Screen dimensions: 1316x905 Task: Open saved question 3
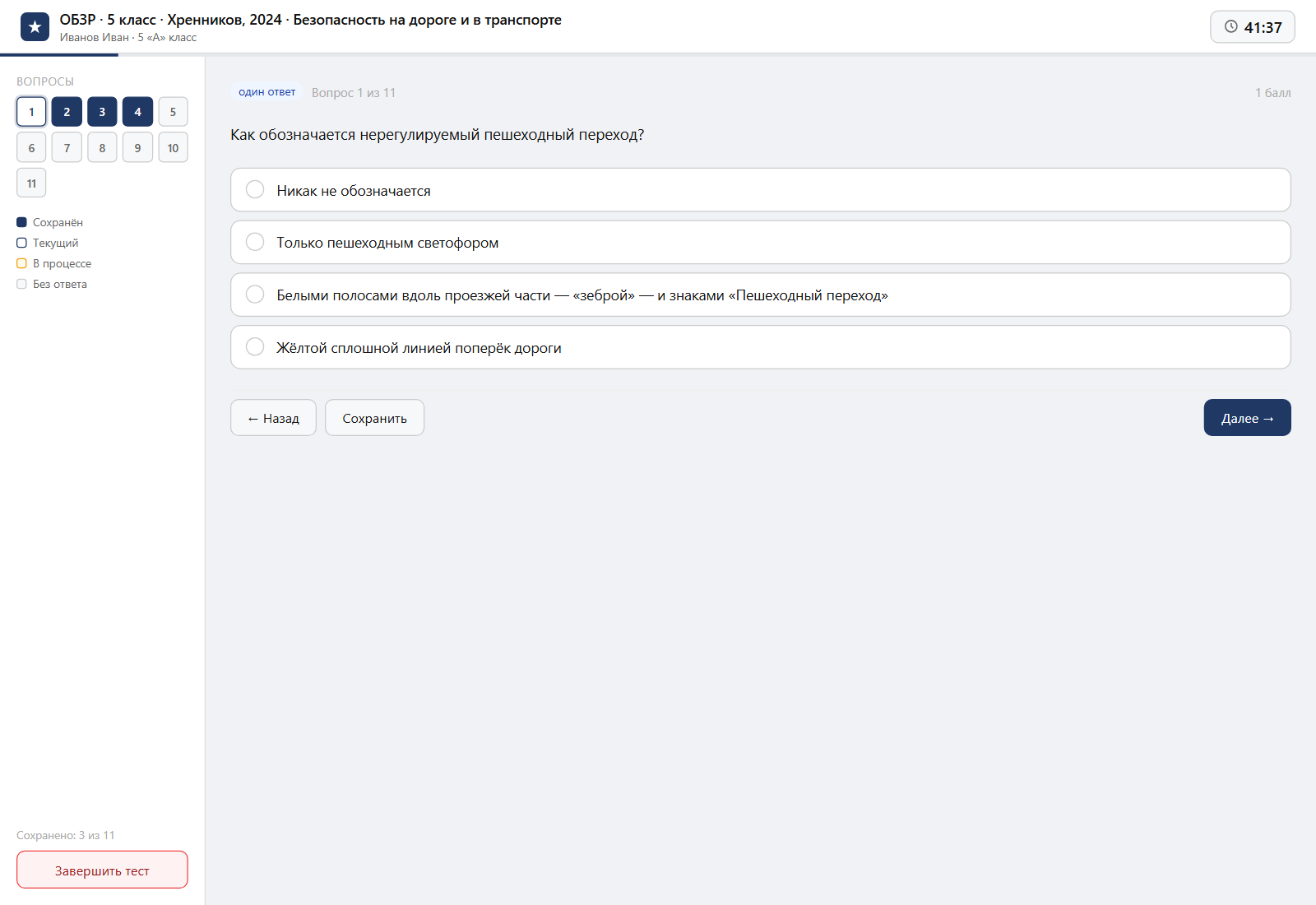102,112
